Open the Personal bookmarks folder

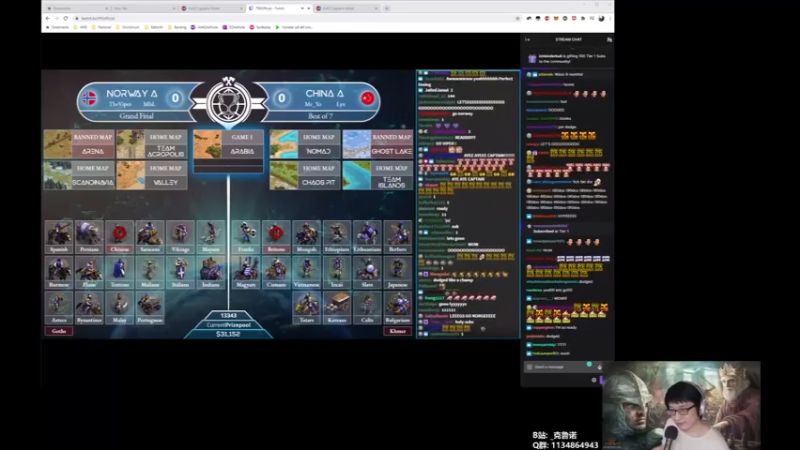pyautogui.click(x=102, y=27)
